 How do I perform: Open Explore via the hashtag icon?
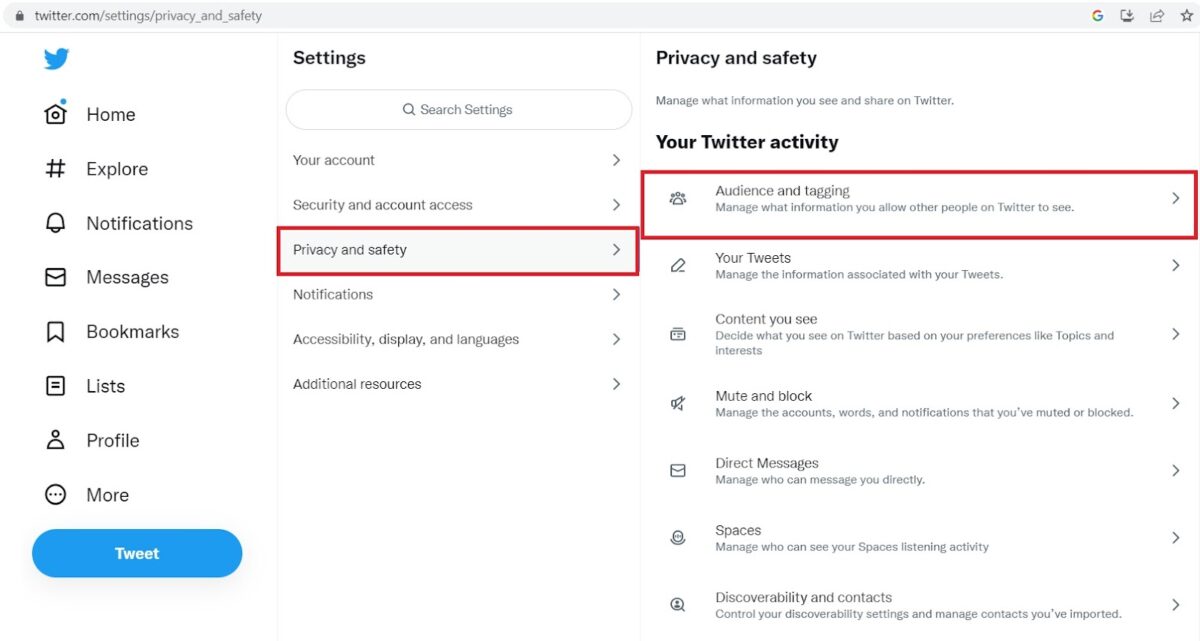56,169
